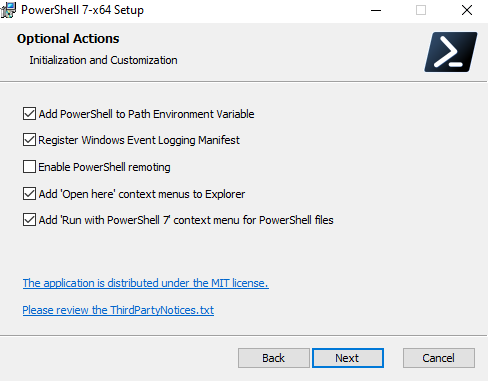Uncheck Register Windows Event Logging Manifest box
The width and height of the screenshot is (488, 381).
point(29,140)
